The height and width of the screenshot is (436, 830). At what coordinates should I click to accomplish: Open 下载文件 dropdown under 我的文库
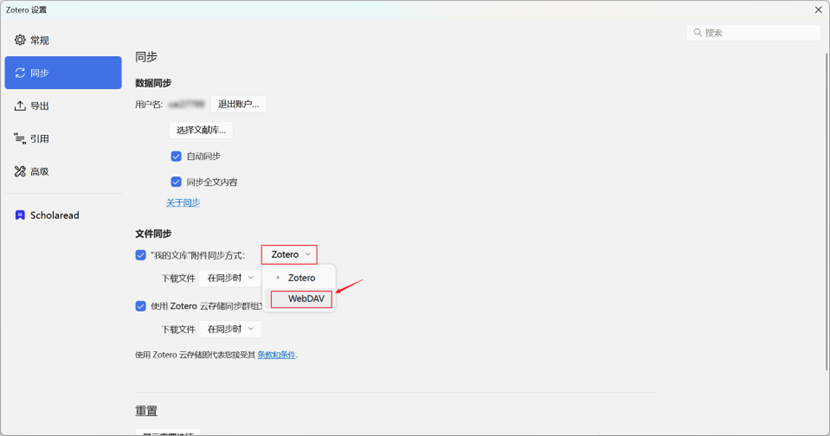click(230, 278)
